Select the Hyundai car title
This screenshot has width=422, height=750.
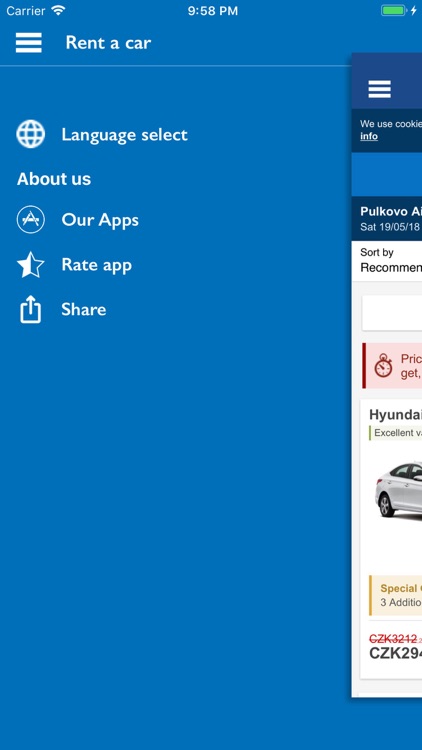coord(395,415)
